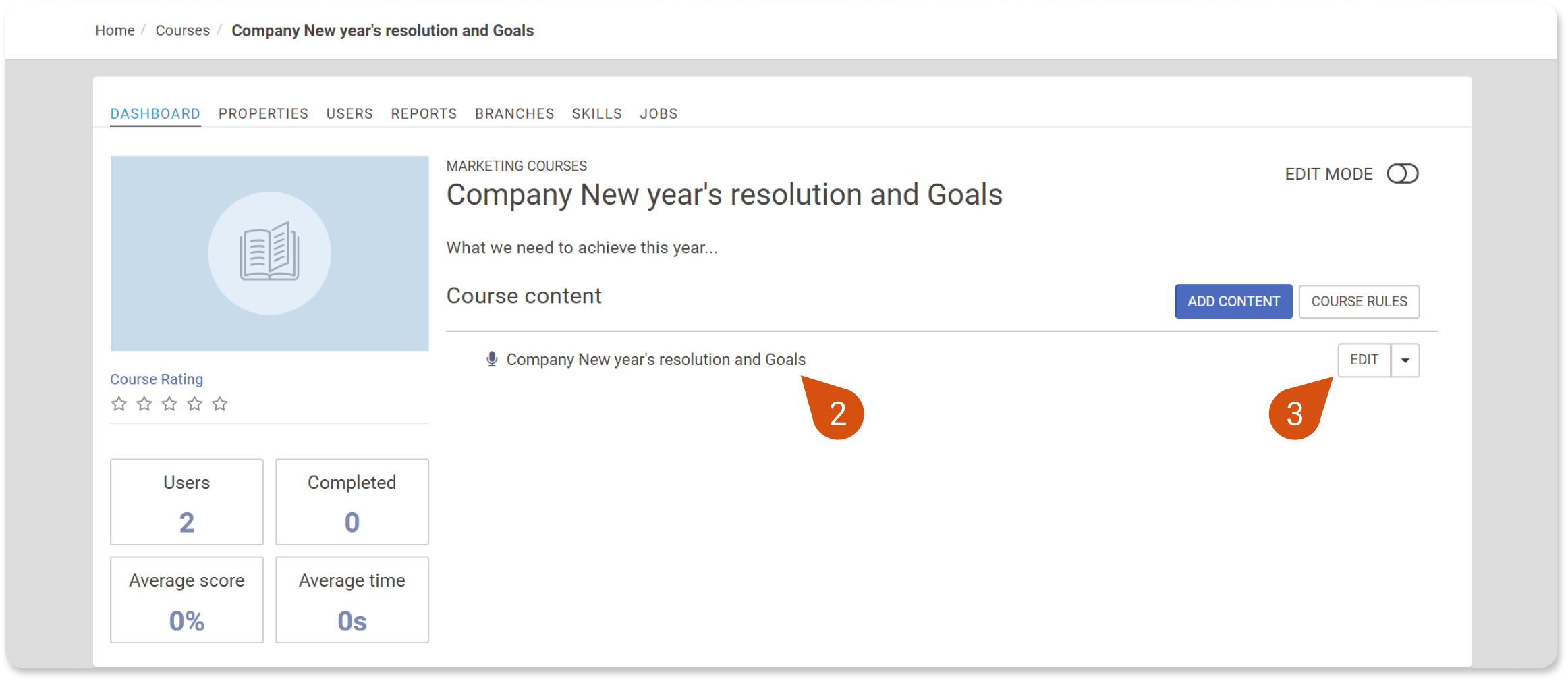Open the USERS tab
Viewport: 1568px width, 681px height.
coord(349,114)
